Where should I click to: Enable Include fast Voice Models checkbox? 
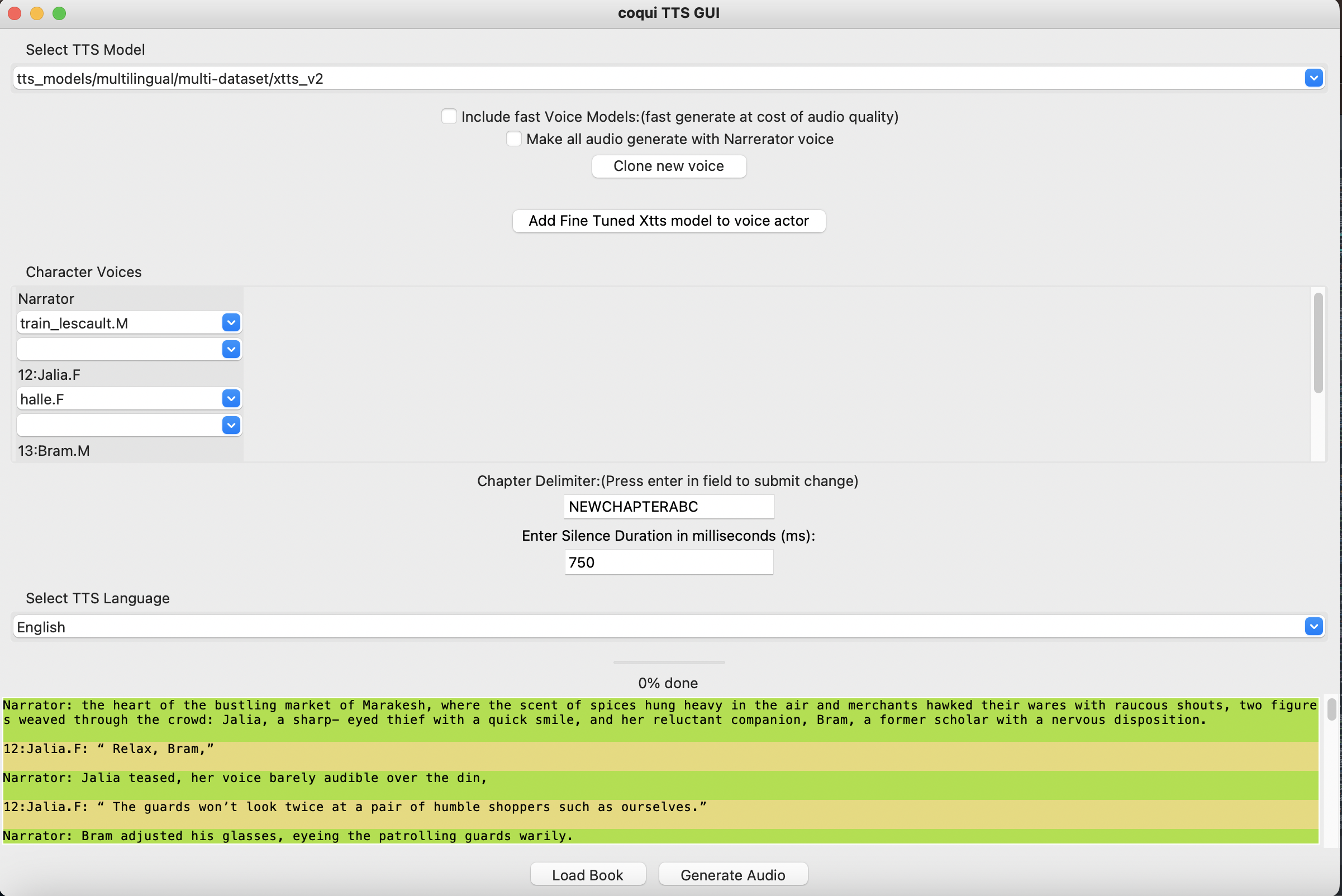pos(449,117)
